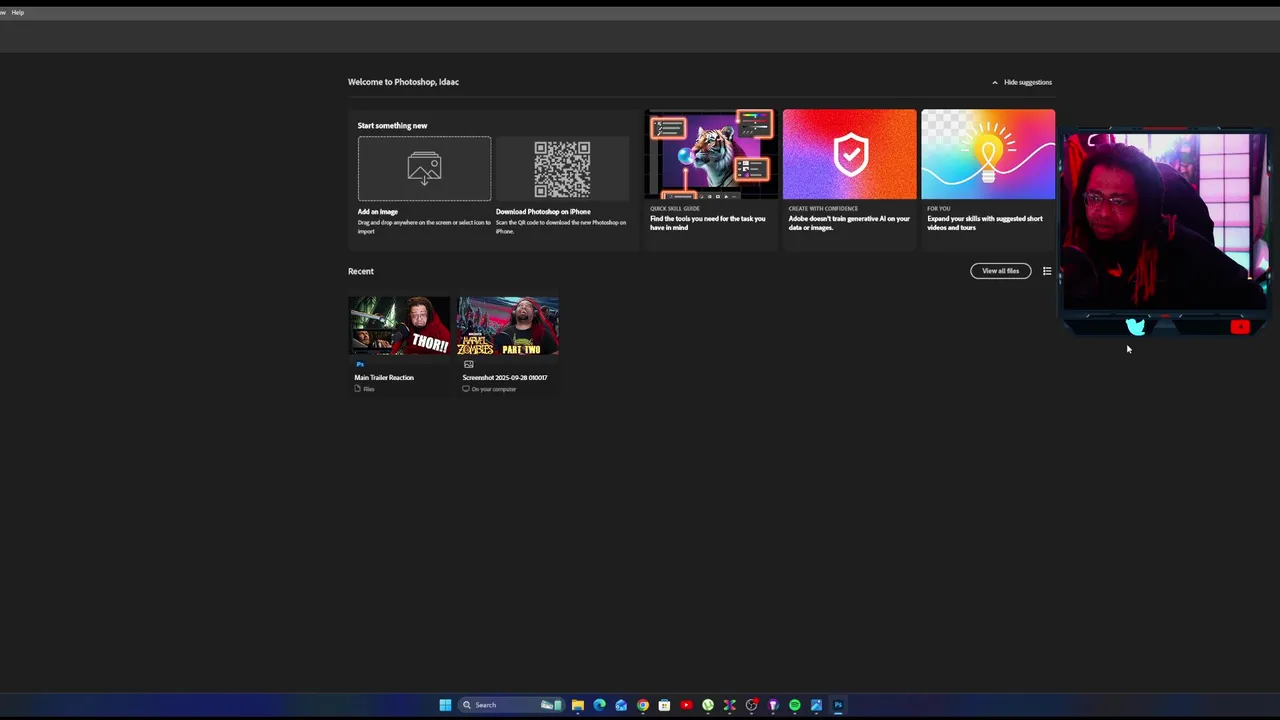
Task: Open the Create with Confidence shield card
Action: tap(849, 154)
